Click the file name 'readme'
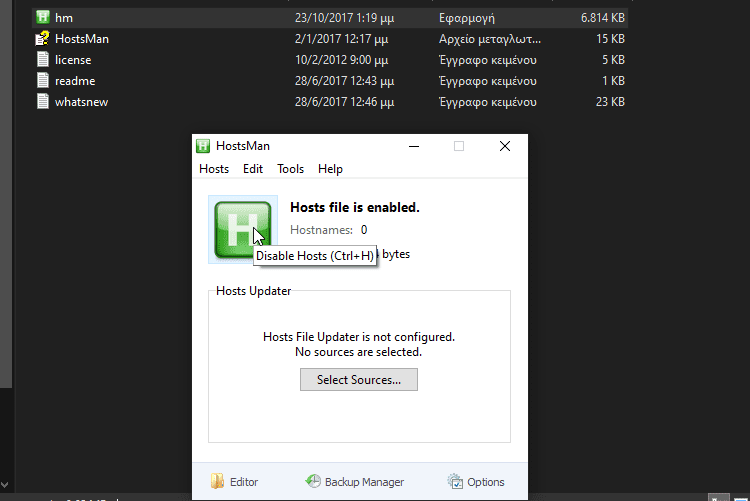Screen dimensions: 750x501 click(x=75, y=81)
